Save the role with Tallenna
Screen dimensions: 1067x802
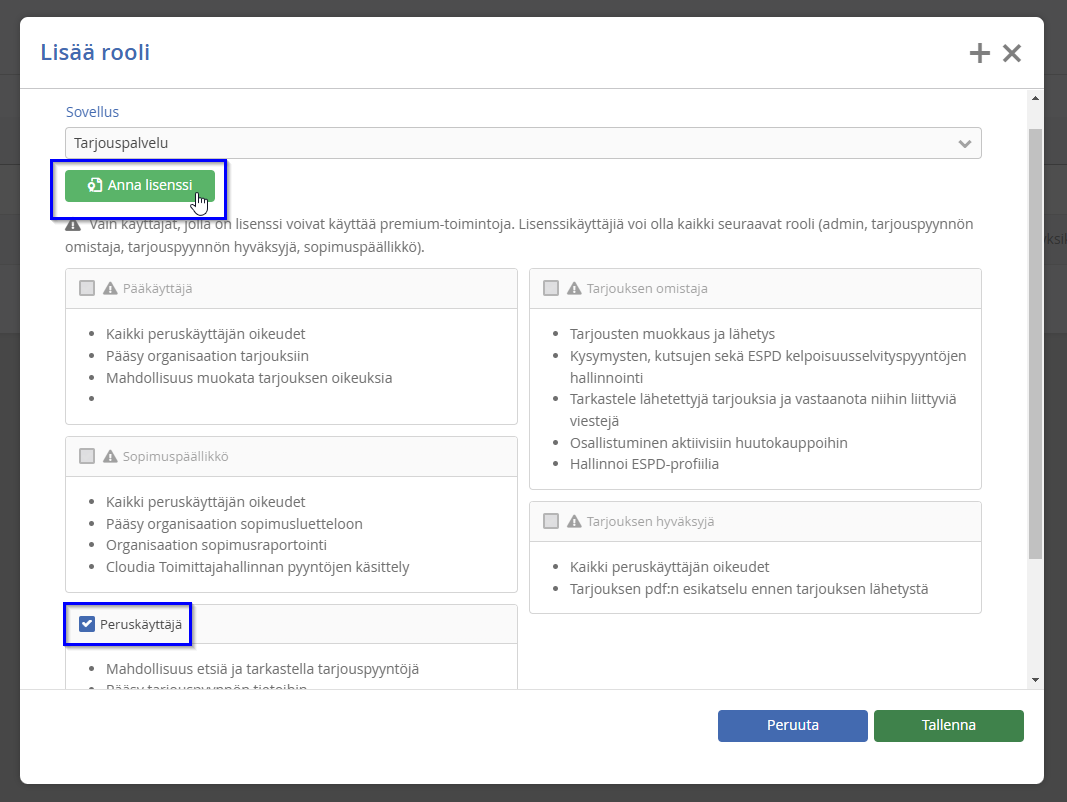pyautogui.click(x=949, y=726)
